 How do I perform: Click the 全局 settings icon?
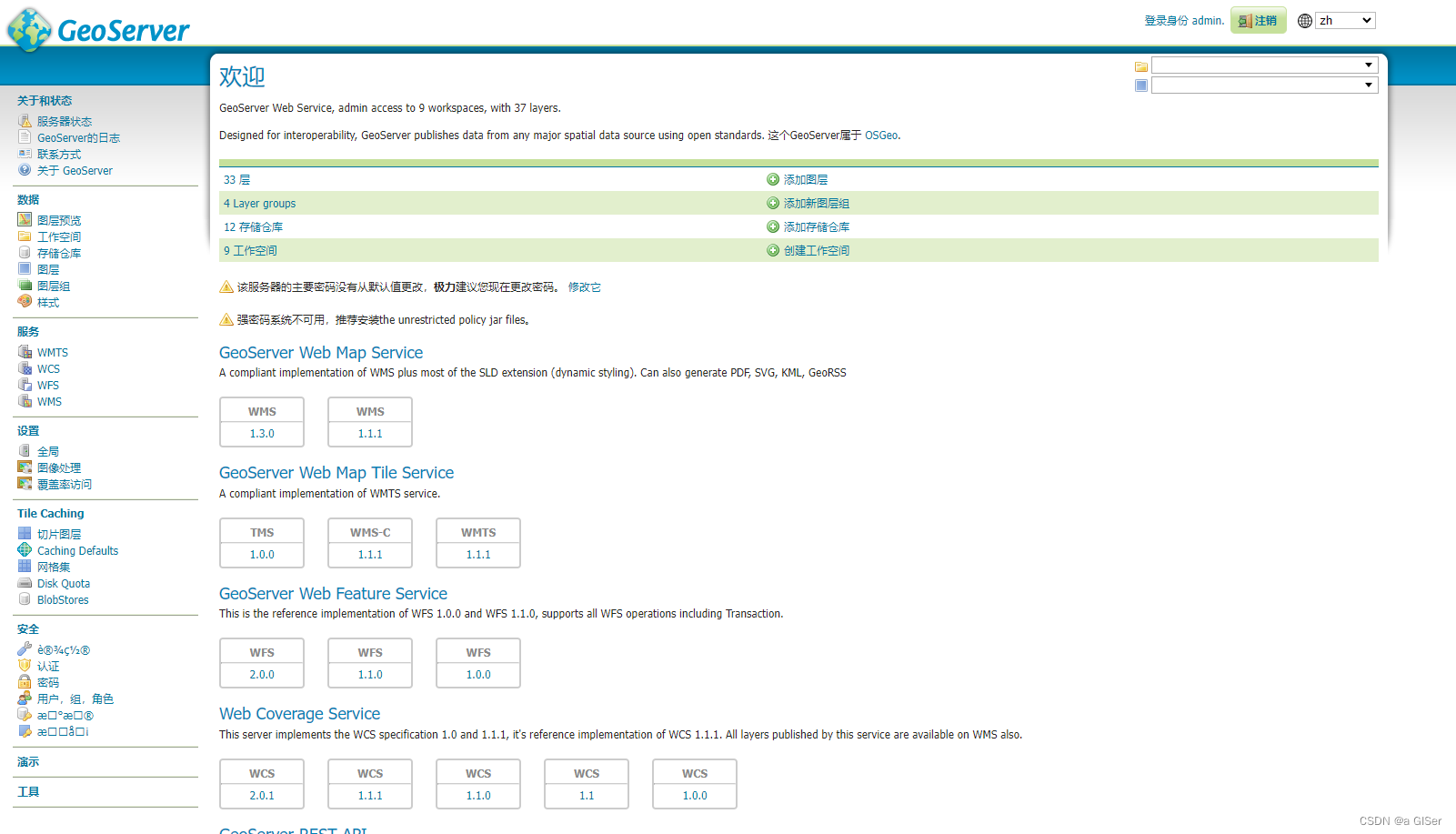pos(25,451)
